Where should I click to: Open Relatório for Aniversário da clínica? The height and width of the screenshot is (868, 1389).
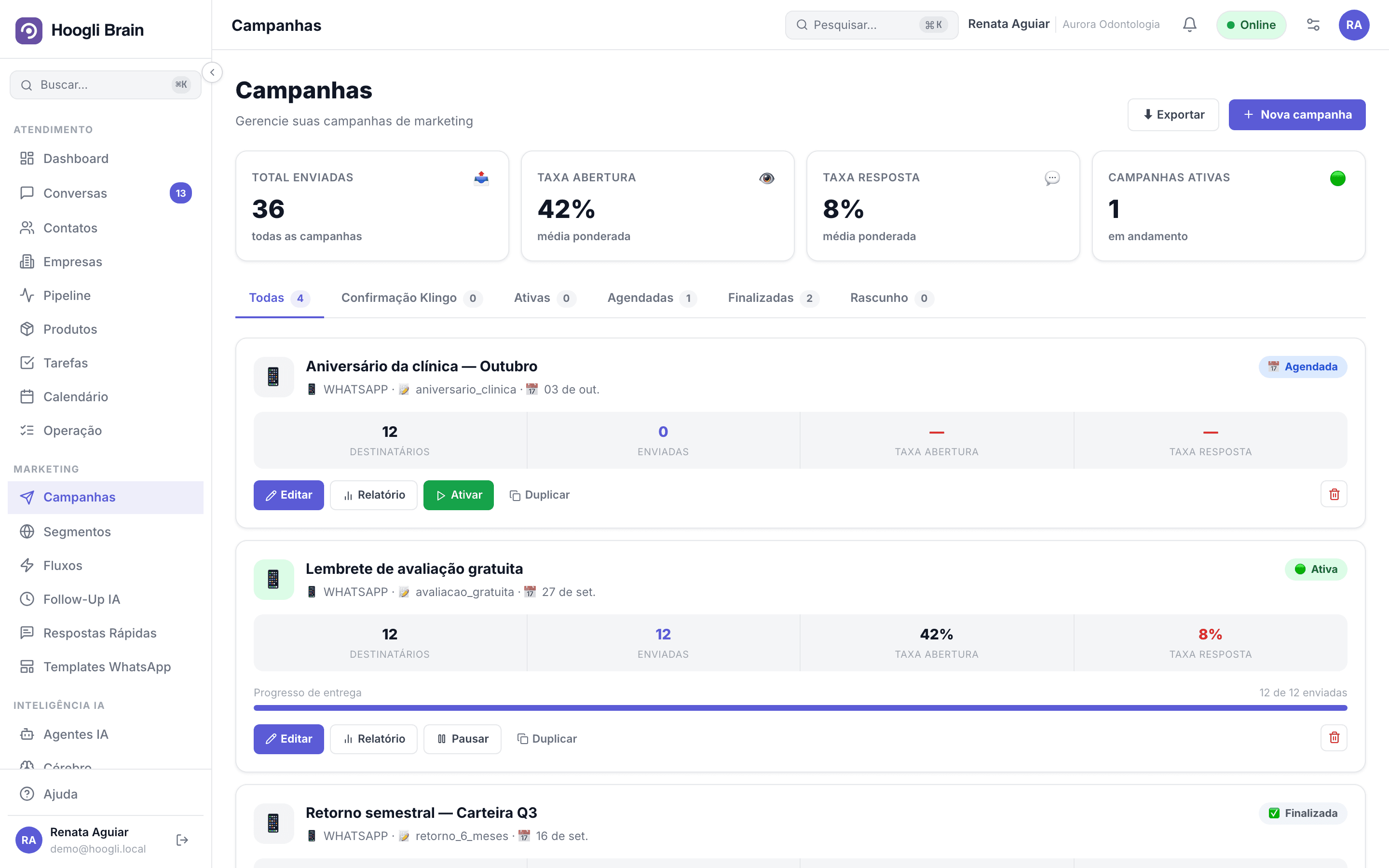pyautogui.click(x=374, y=495)
